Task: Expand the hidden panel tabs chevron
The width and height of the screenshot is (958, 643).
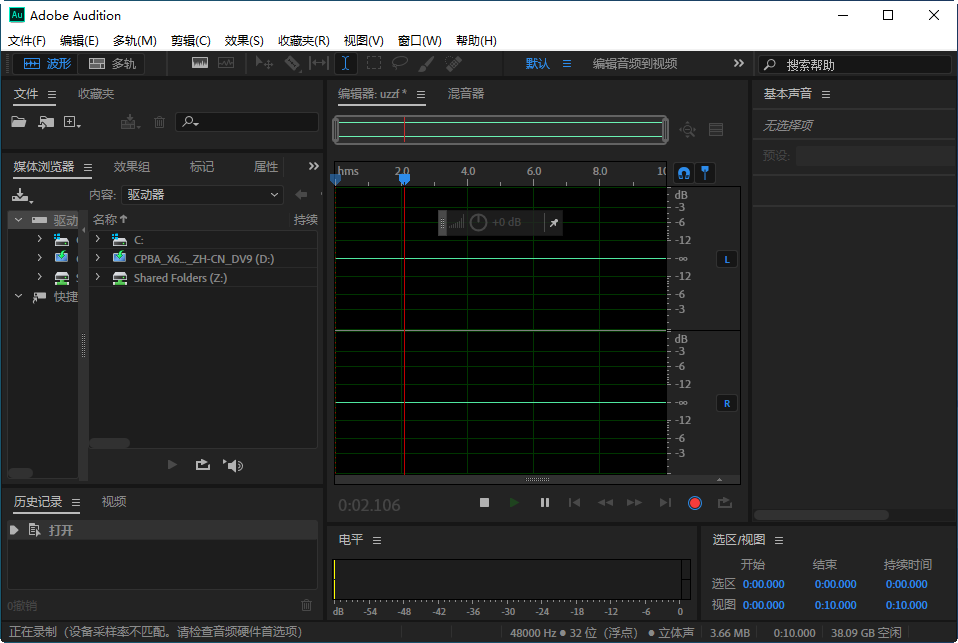Action: pos(313,166)
